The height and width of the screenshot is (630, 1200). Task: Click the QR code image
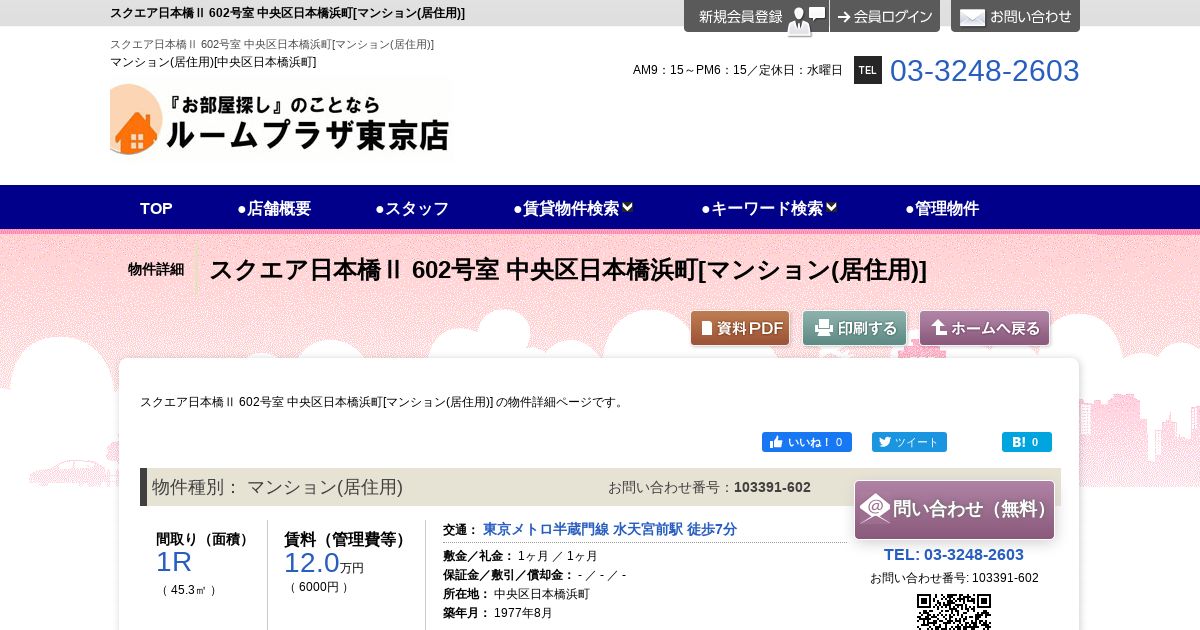click(x=954, y=611)
